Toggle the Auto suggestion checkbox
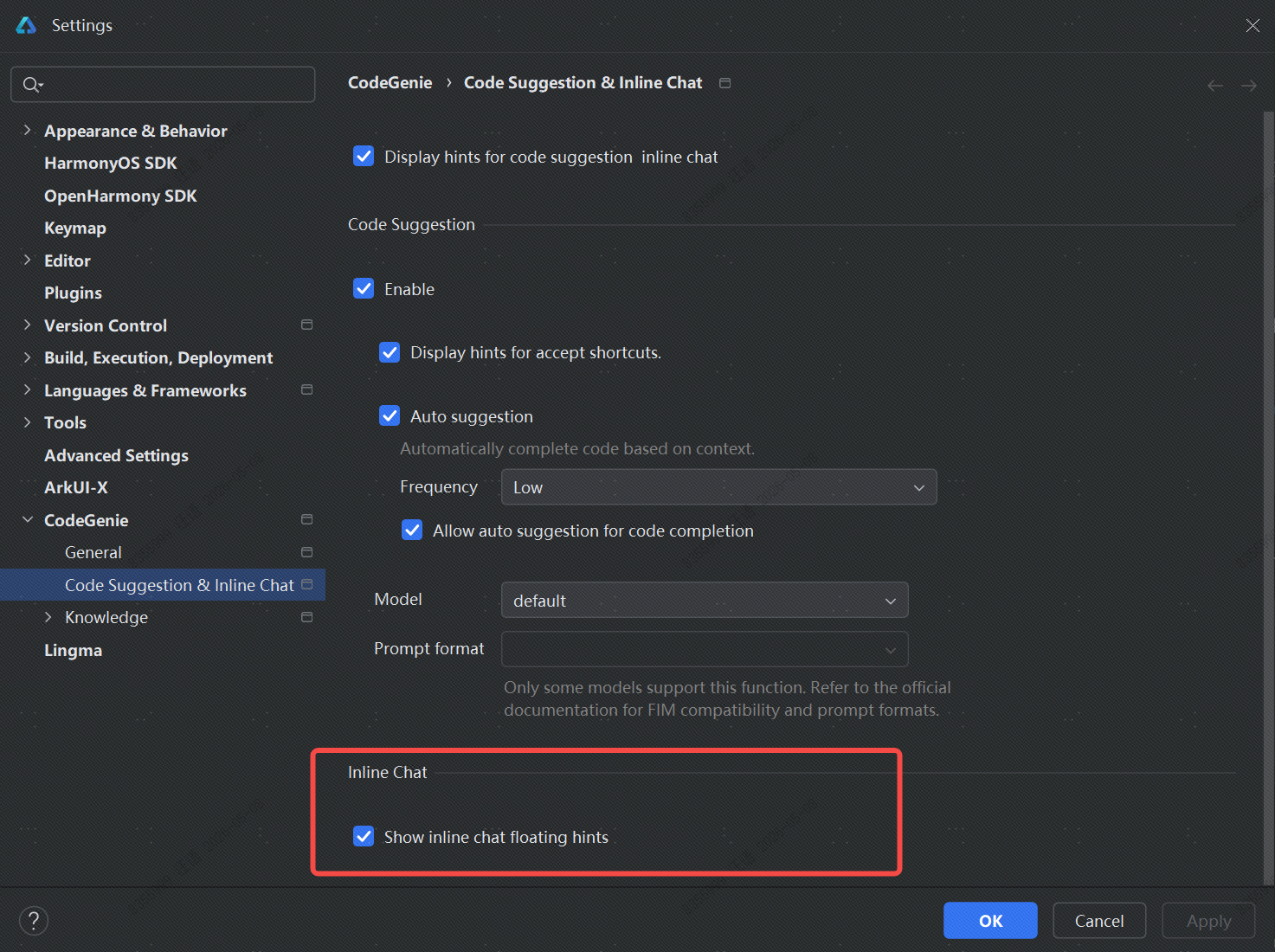1275x952 pixels. coord(390,416)
